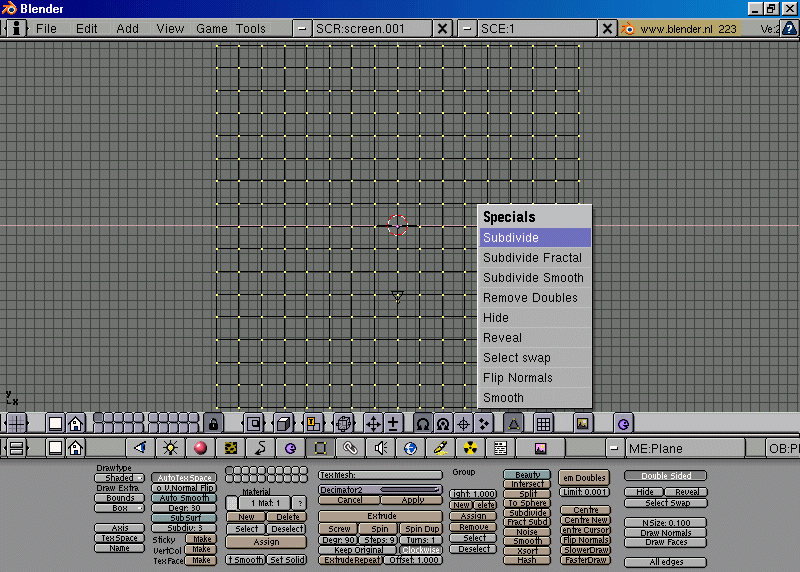Viewport: 800px width, 572px height.
Task: Click the grid-pattern icon in 3D view header
Action: pyautogui.click(x=543, y=423)
